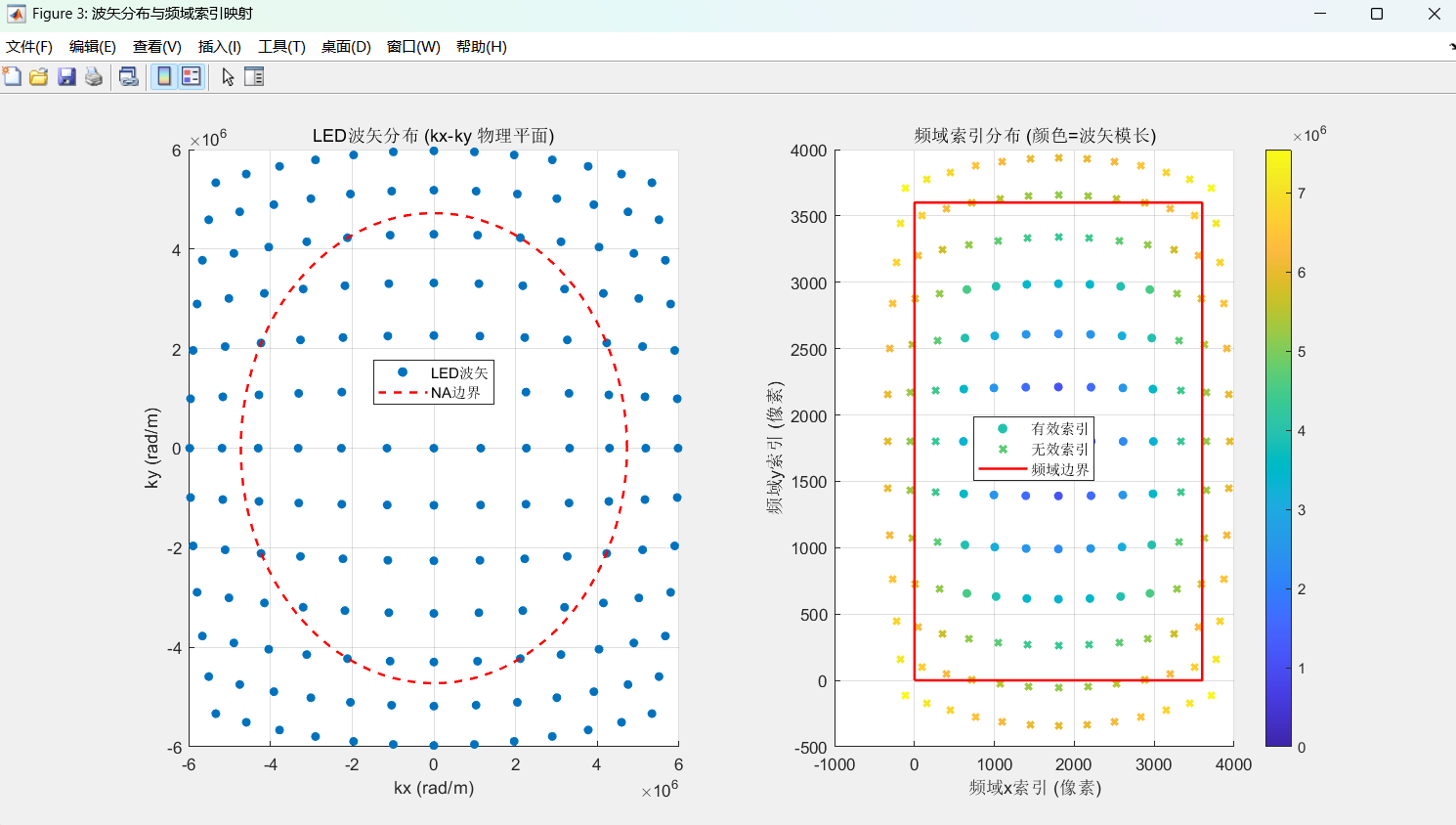Click the right plot x-tick -1000
Viewport: 1456px width, 825px height.
pyautogui.click(x=835, y=764)
